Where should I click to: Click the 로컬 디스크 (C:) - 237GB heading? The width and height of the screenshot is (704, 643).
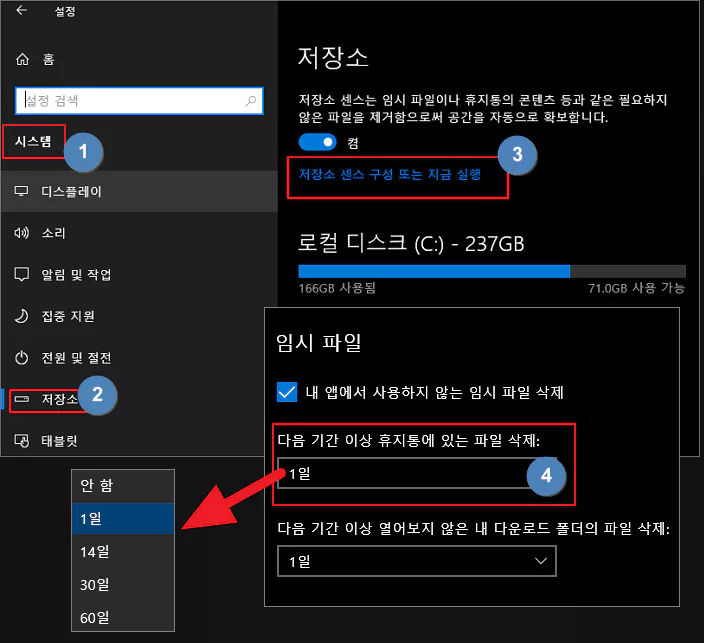pos(411,243)
